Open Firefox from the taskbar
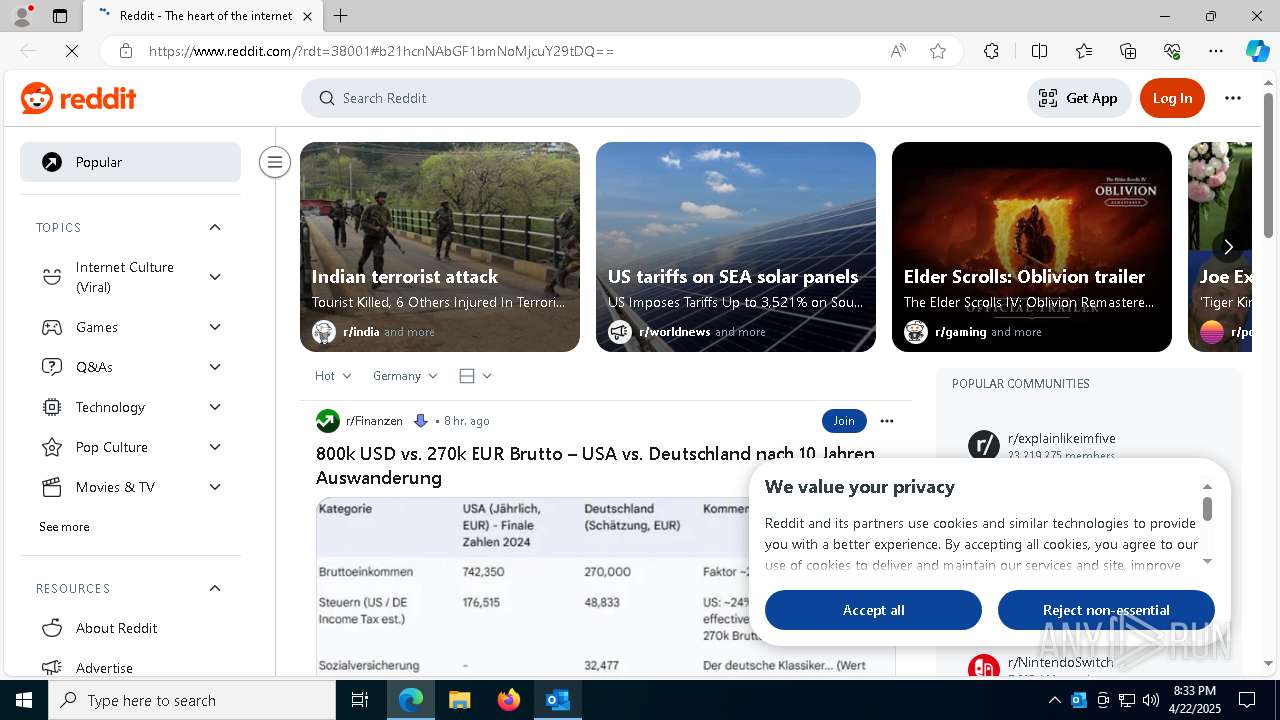Screen dimensions: 1280x720 (509, 700)
